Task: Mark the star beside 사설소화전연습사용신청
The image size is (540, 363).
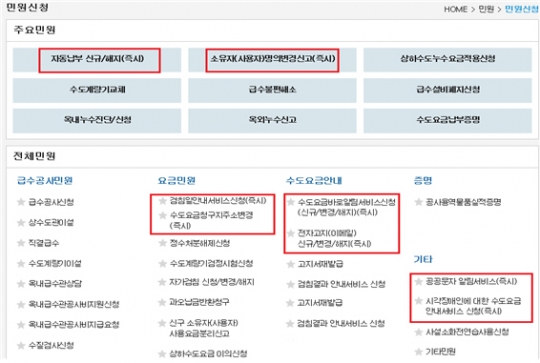Action: tap(418, 332)
